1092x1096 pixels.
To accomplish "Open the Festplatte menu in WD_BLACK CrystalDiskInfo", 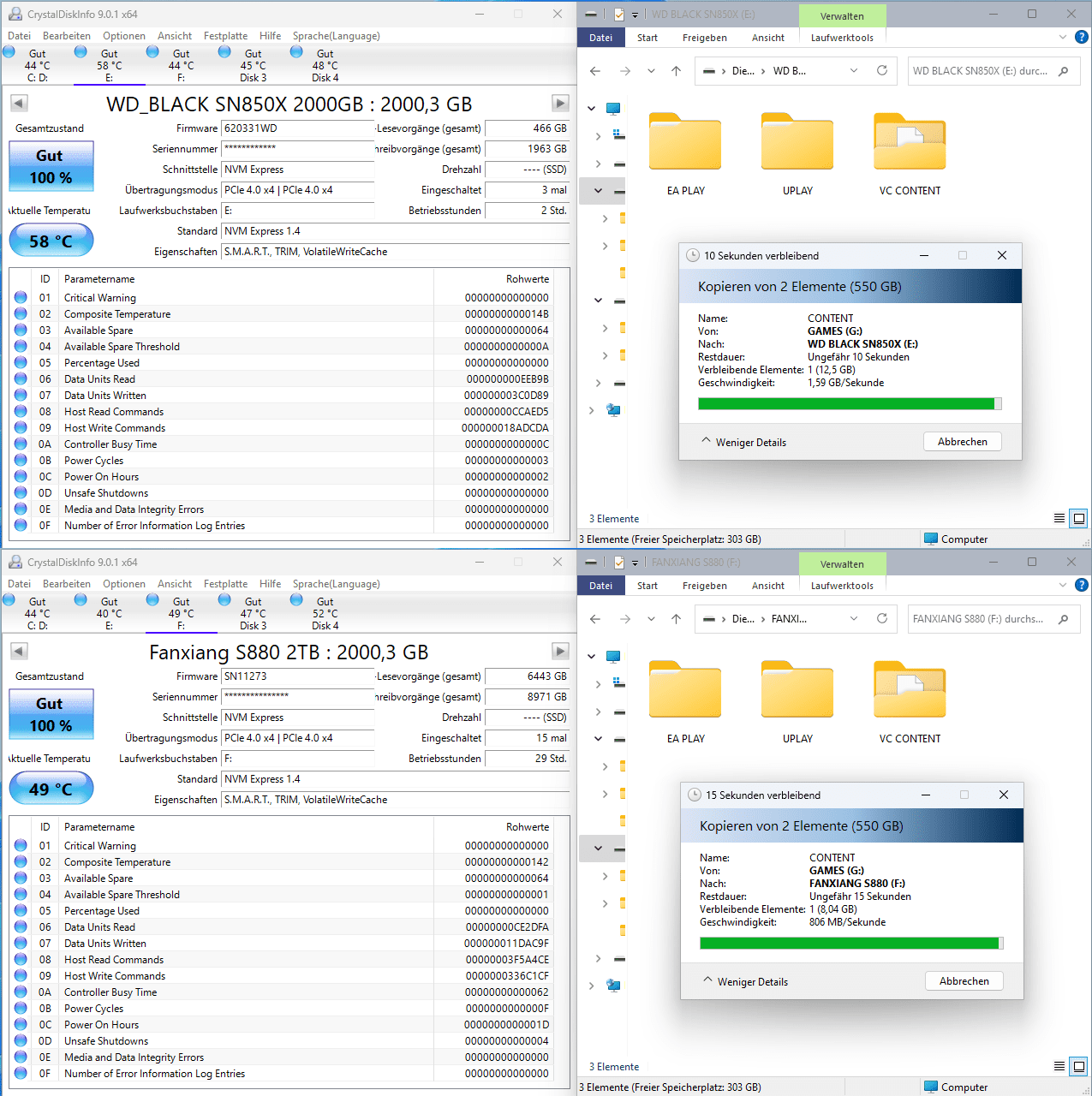I will coord(225,36).
